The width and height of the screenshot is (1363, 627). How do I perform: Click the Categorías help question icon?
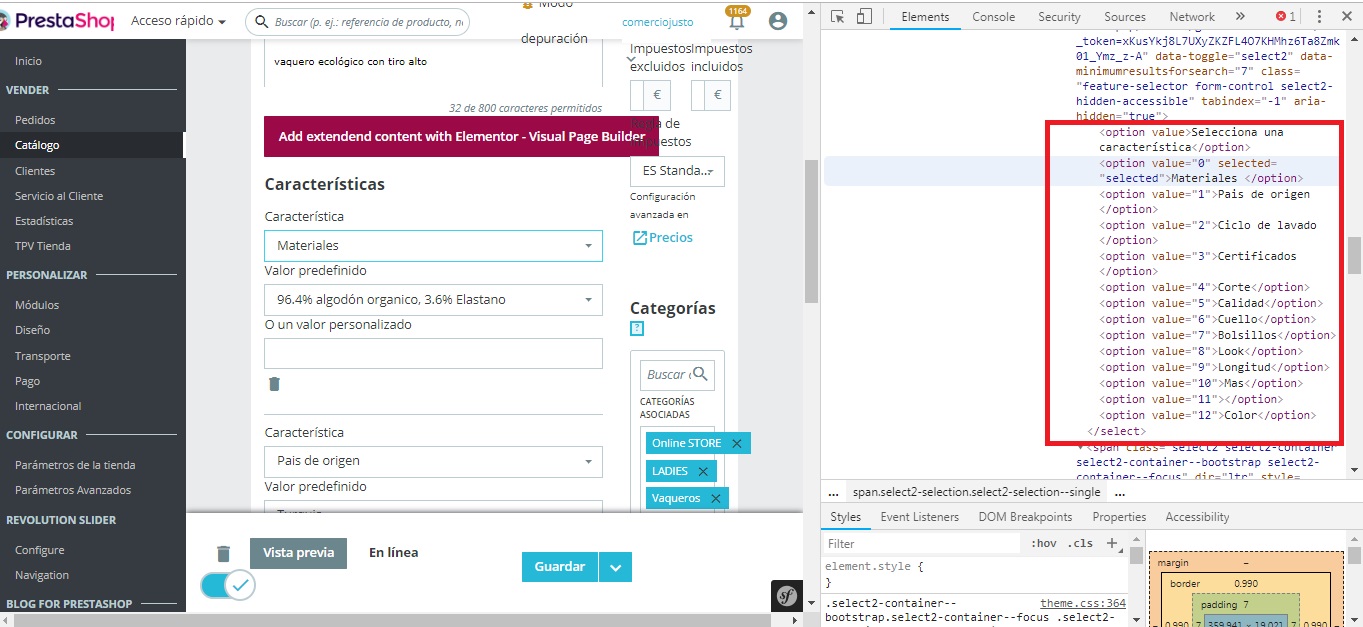tap(637, 328)
